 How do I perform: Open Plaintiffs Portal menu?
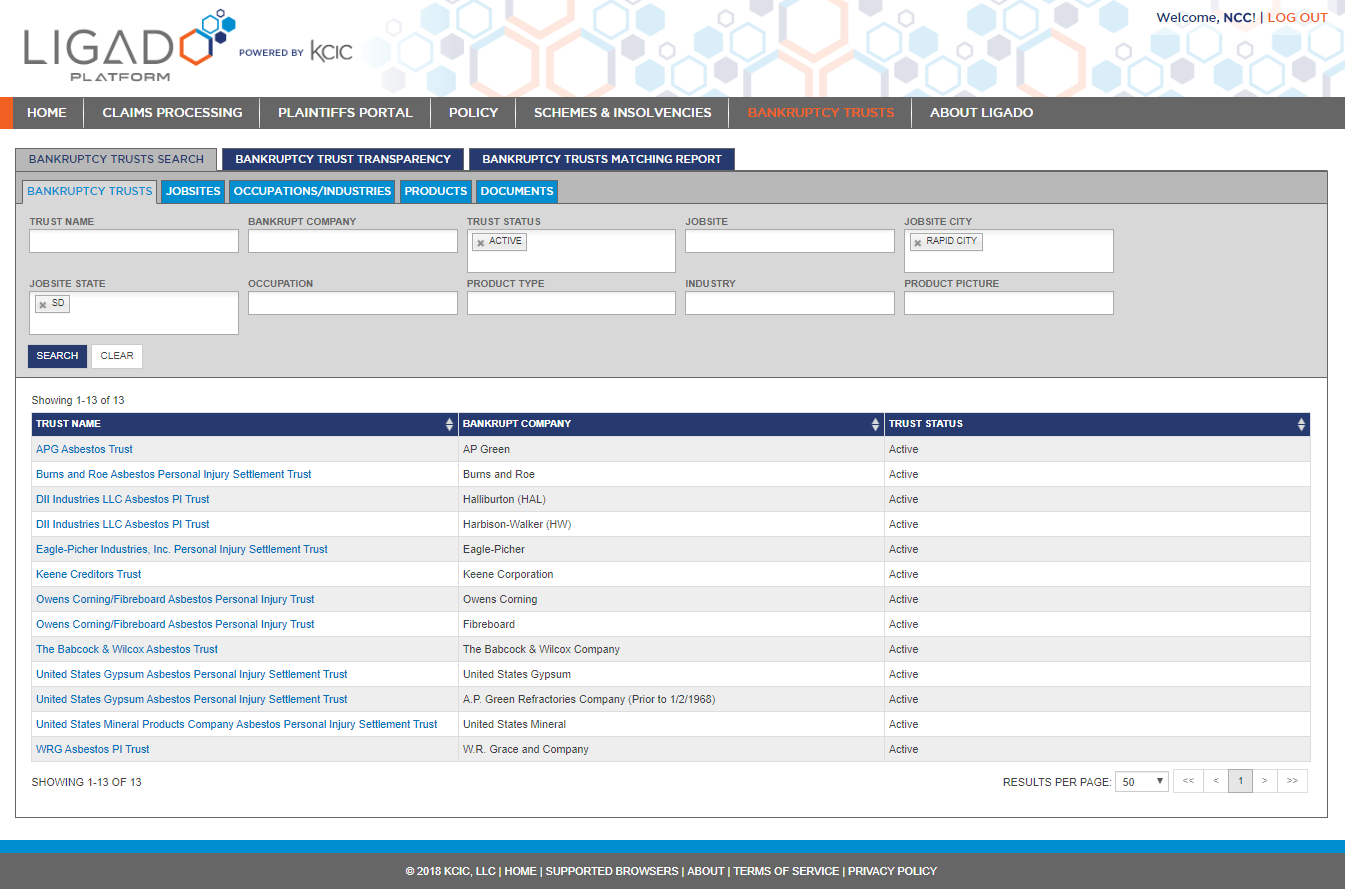(x=345, y=113)
